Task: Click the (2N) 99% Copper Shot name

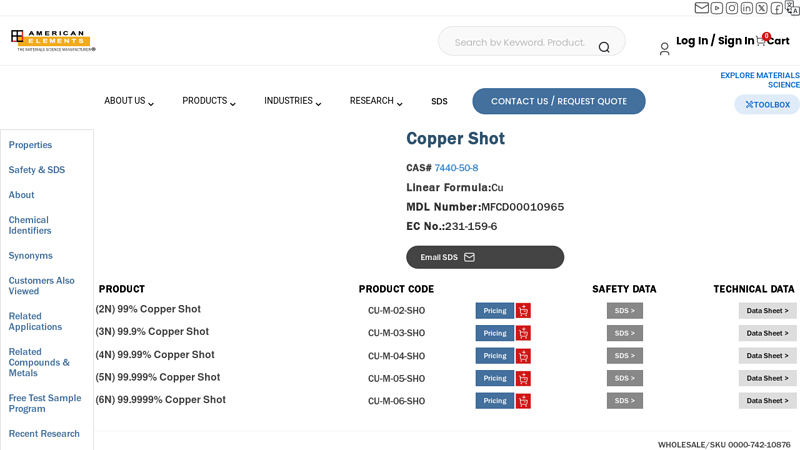Action: [148, 309]
